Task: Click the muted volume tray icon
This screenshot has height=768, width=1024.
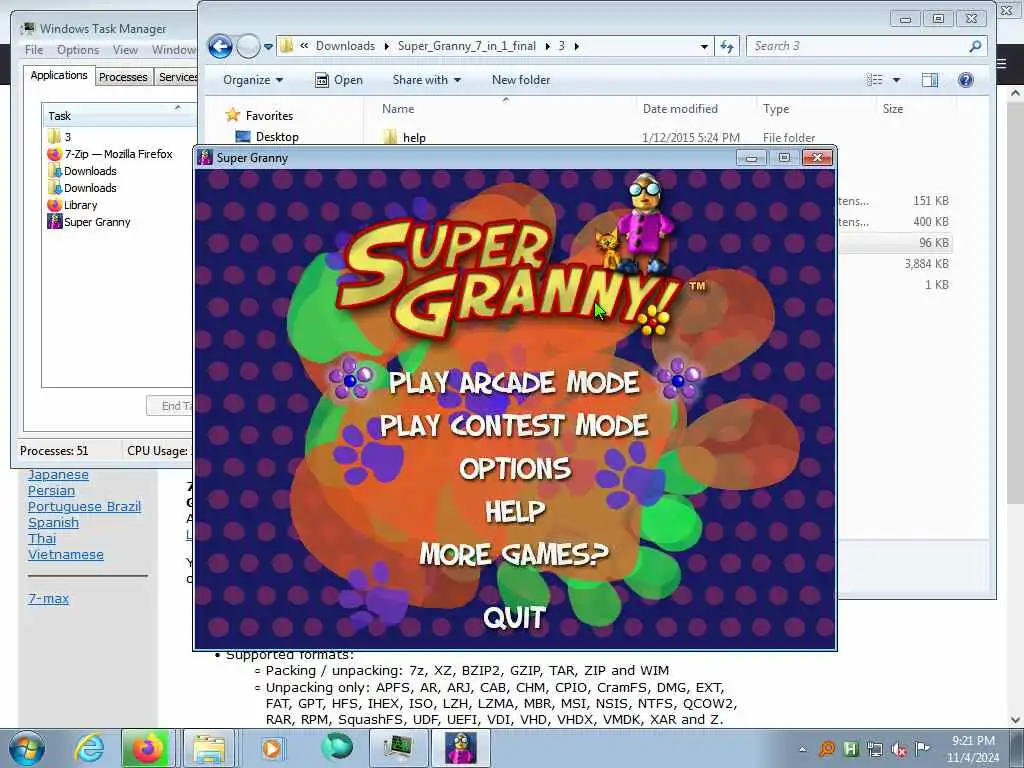Action: pos(898,749)
